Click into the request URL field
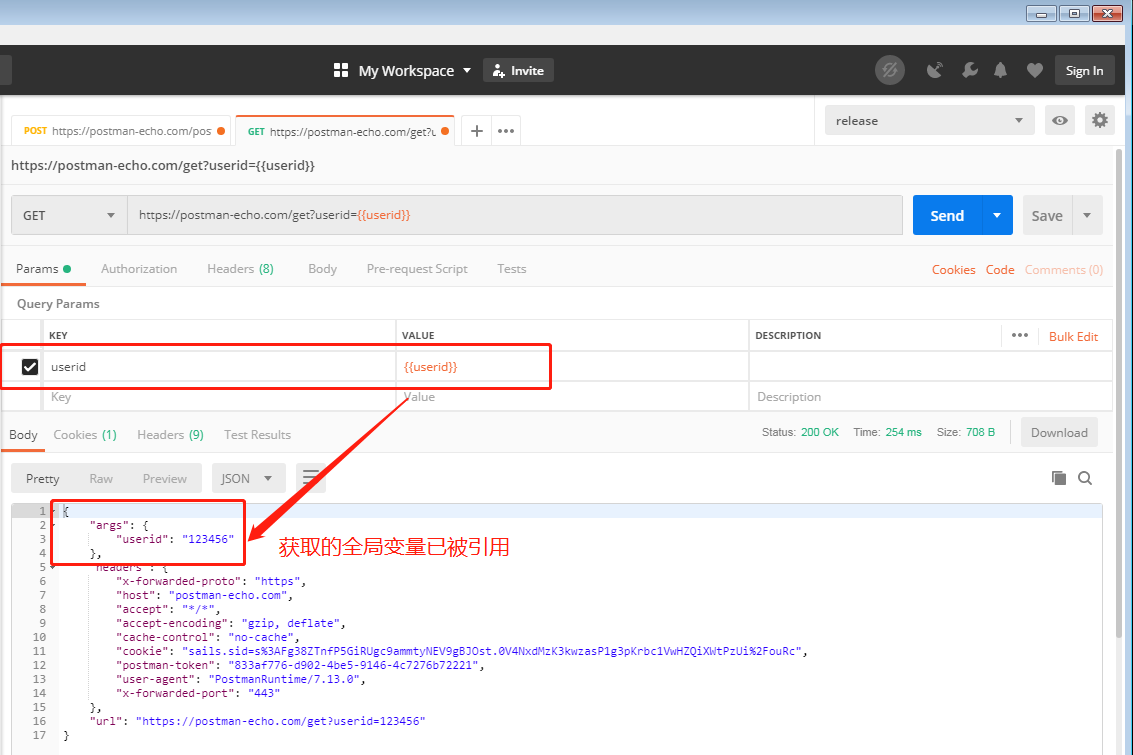Screen dimensions: 1133x755 (x=514, y=215)
